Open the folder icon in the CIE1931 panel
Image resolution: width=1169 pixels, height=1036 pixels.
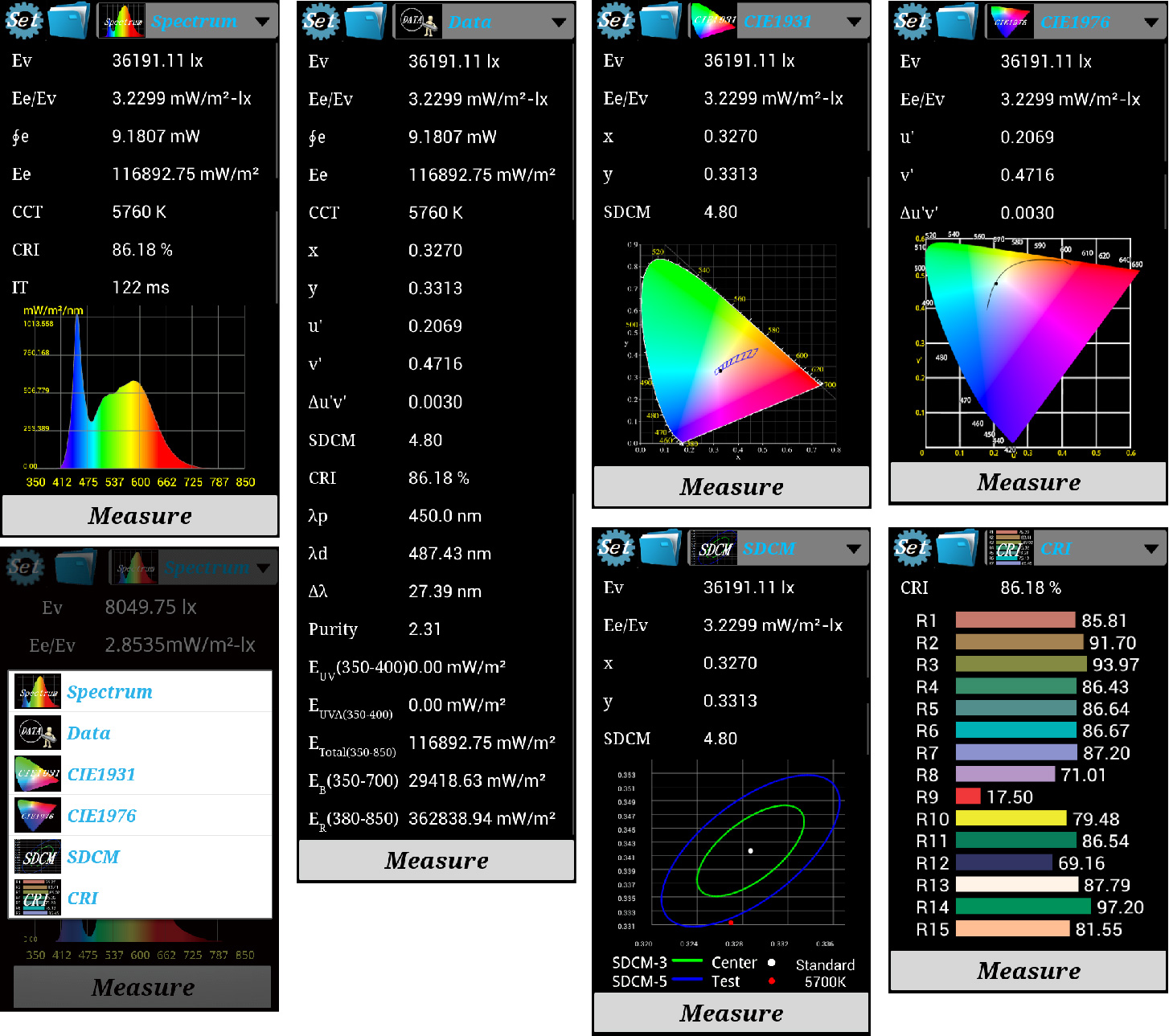click(661, 21)
